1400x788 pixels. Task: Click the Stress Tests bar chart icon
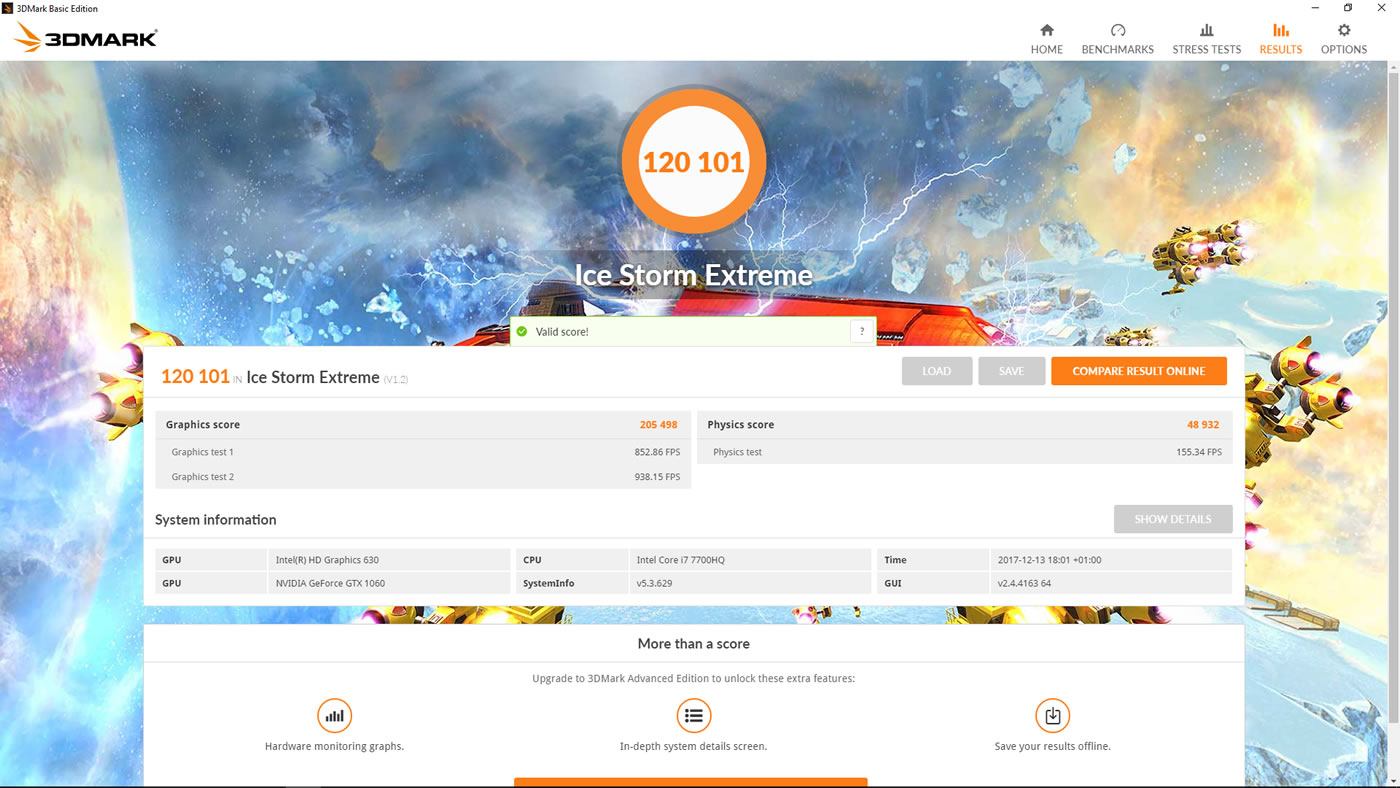pos(1207,30)
